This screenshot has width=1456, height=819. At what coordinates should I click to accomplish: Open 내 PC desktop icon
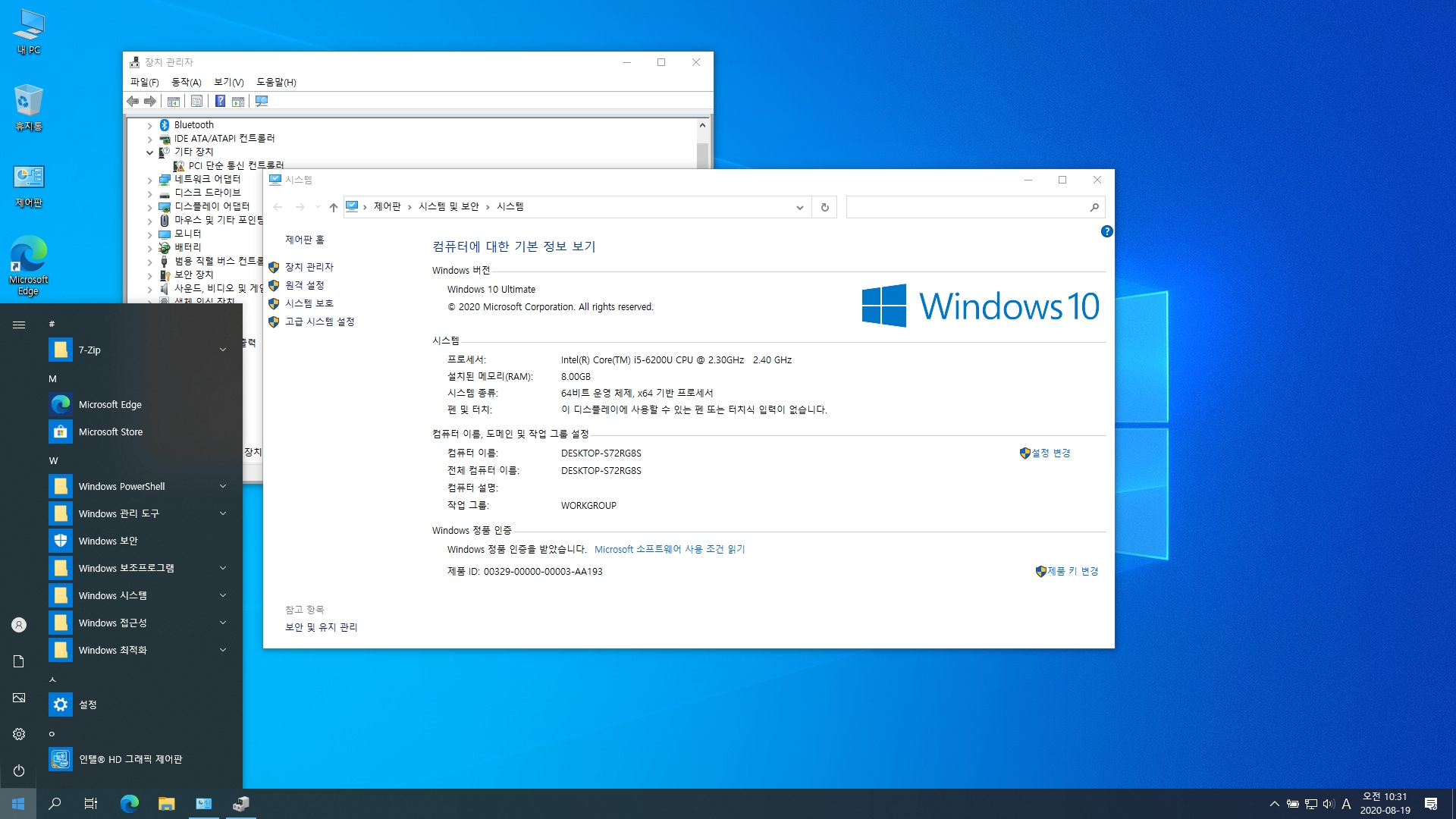tap(29, 32)
